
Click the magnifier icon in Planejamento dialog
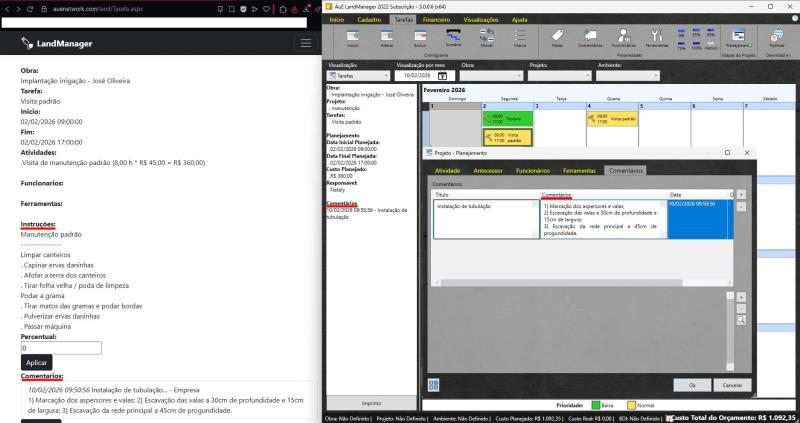pos(740,320)
